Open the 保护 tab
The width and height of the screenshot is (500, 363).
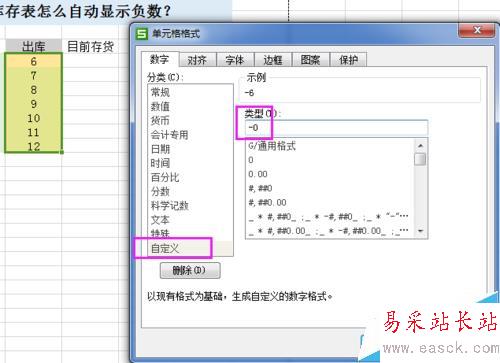coord(348,60)
